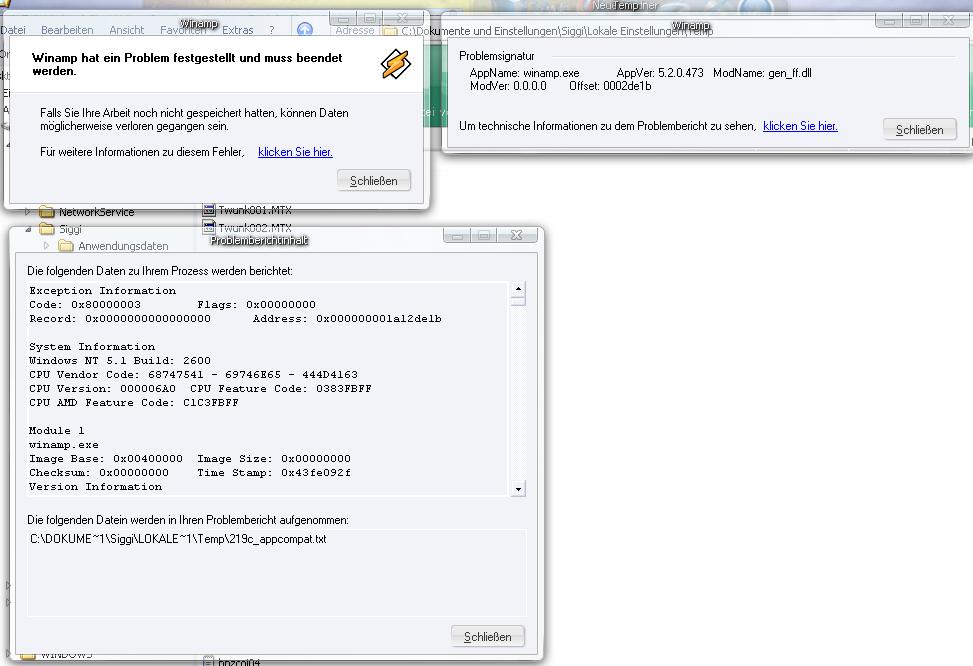Click the Adresse label in Explorer
The image size is (973, 666).
355,30
